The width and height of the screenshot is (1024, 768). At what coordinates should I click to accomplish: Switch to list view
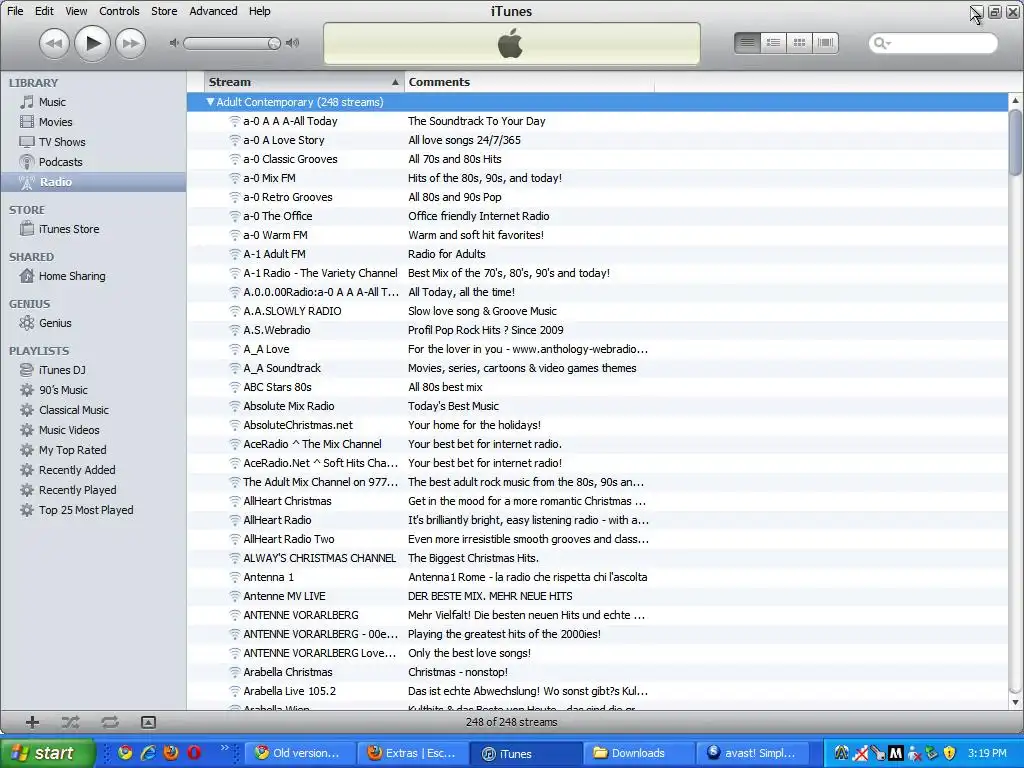(747, 43)
